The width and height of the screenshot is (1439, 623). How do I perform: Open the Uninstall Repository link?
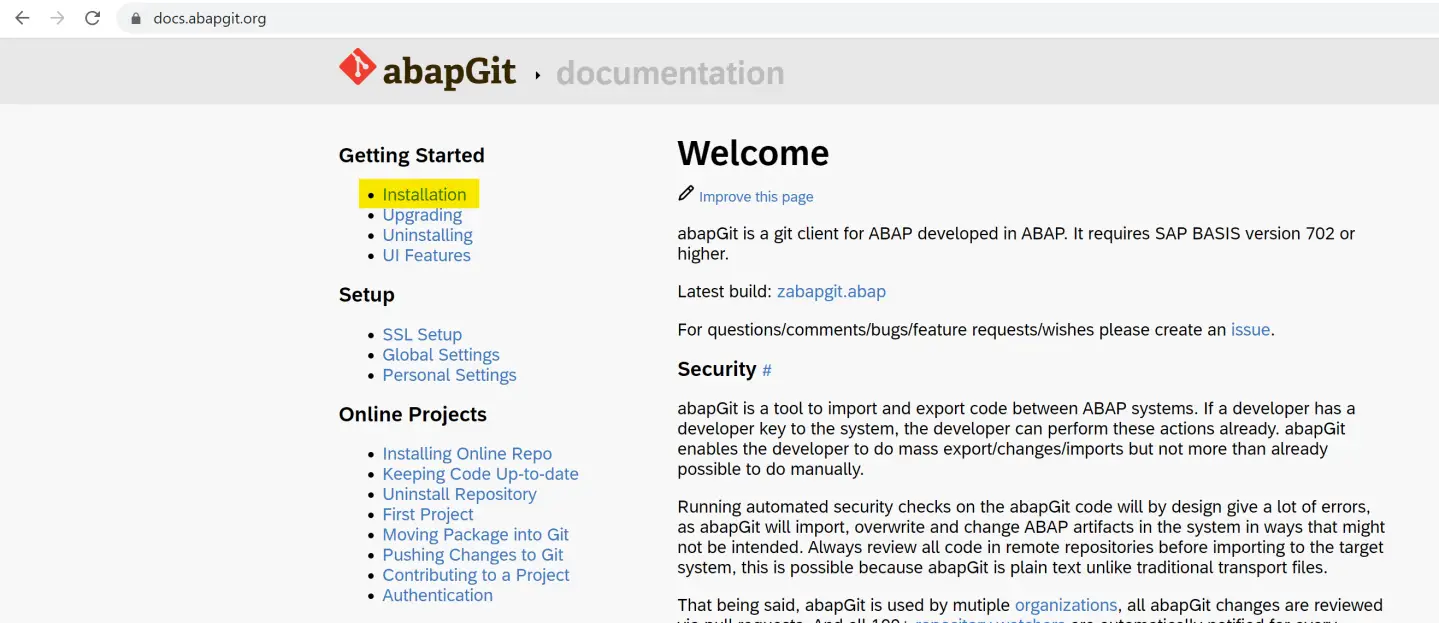point(459,494)
